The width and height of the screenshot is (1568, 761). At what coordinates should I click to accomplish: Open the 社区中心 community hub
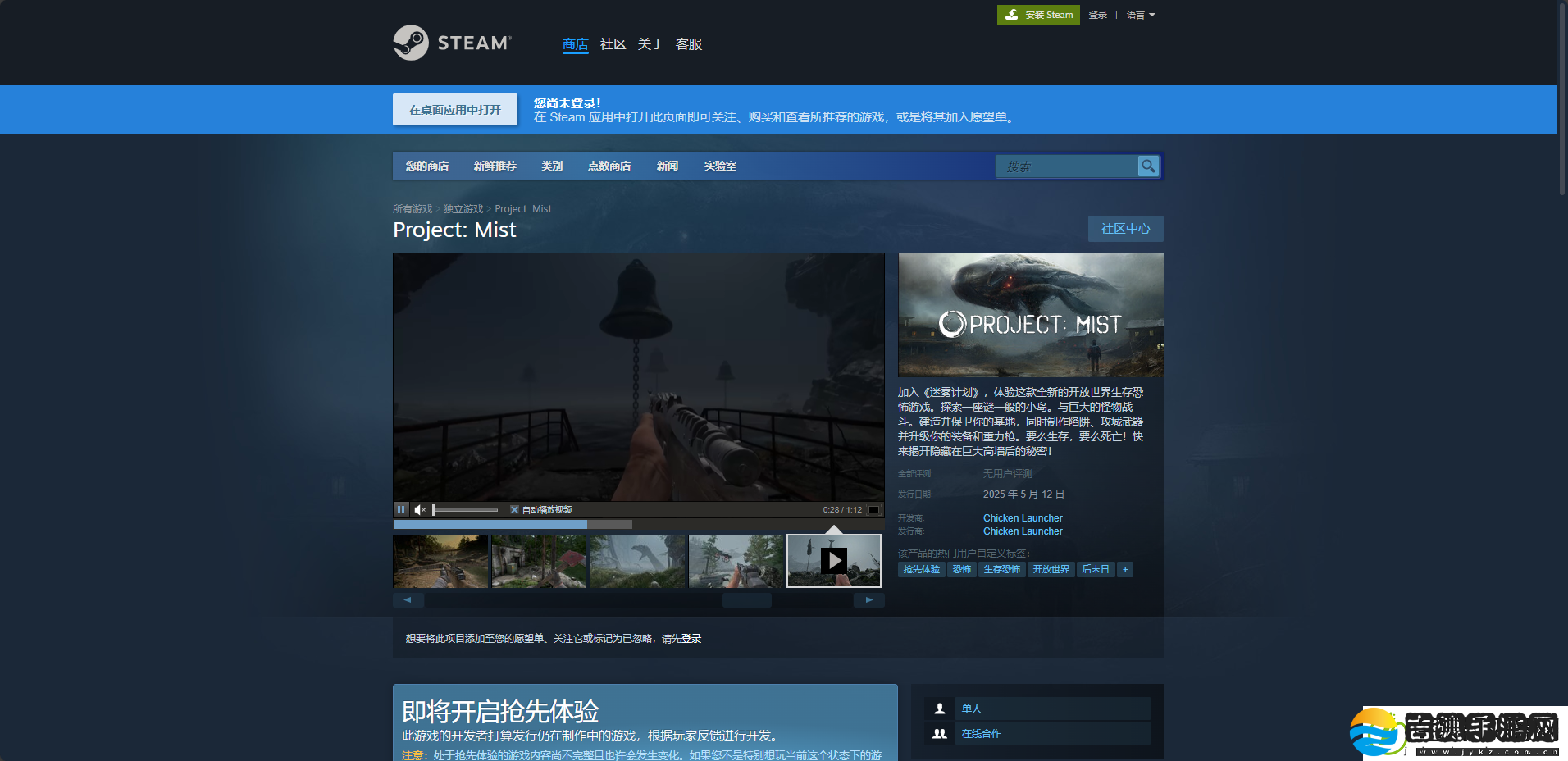(1125, 229)
